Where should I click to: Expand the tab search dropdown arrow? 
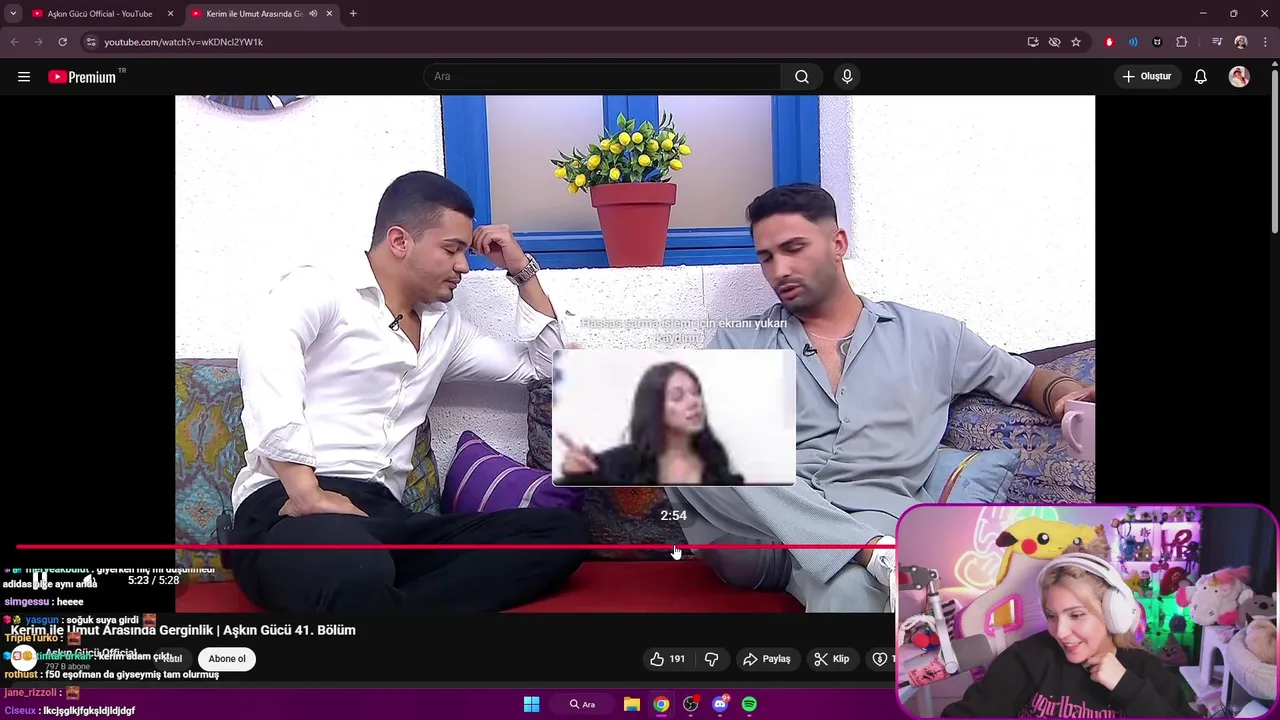[13, 14]
